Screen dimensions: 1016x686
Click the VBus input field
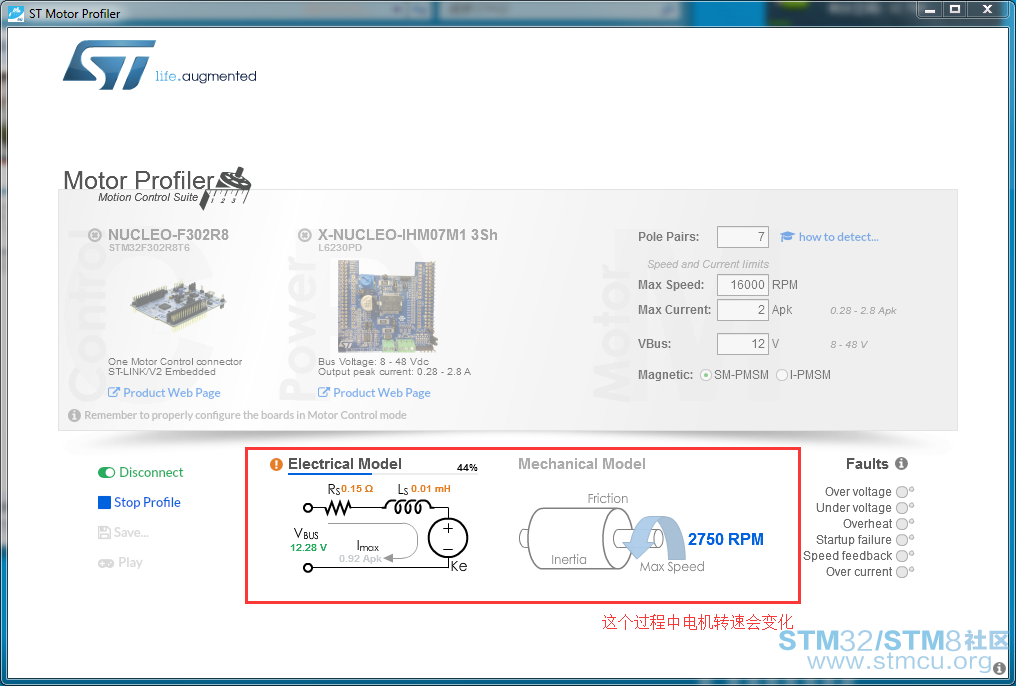click(x=743, y=344)
